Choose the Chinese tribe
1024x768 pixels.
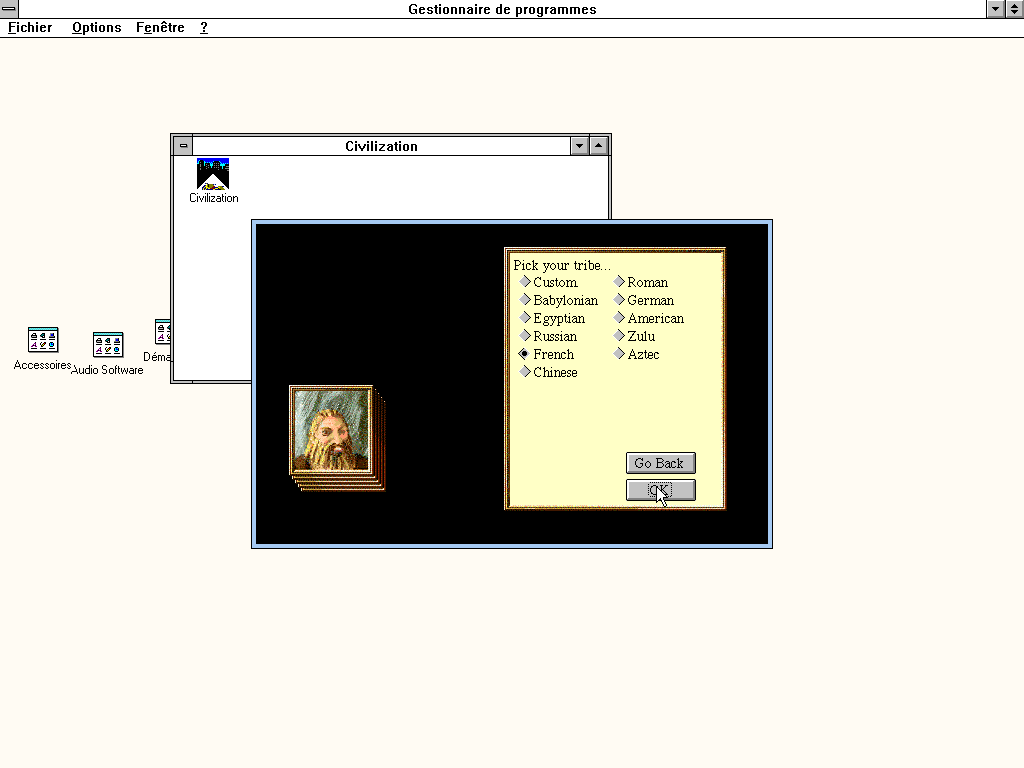click(549, 372)
